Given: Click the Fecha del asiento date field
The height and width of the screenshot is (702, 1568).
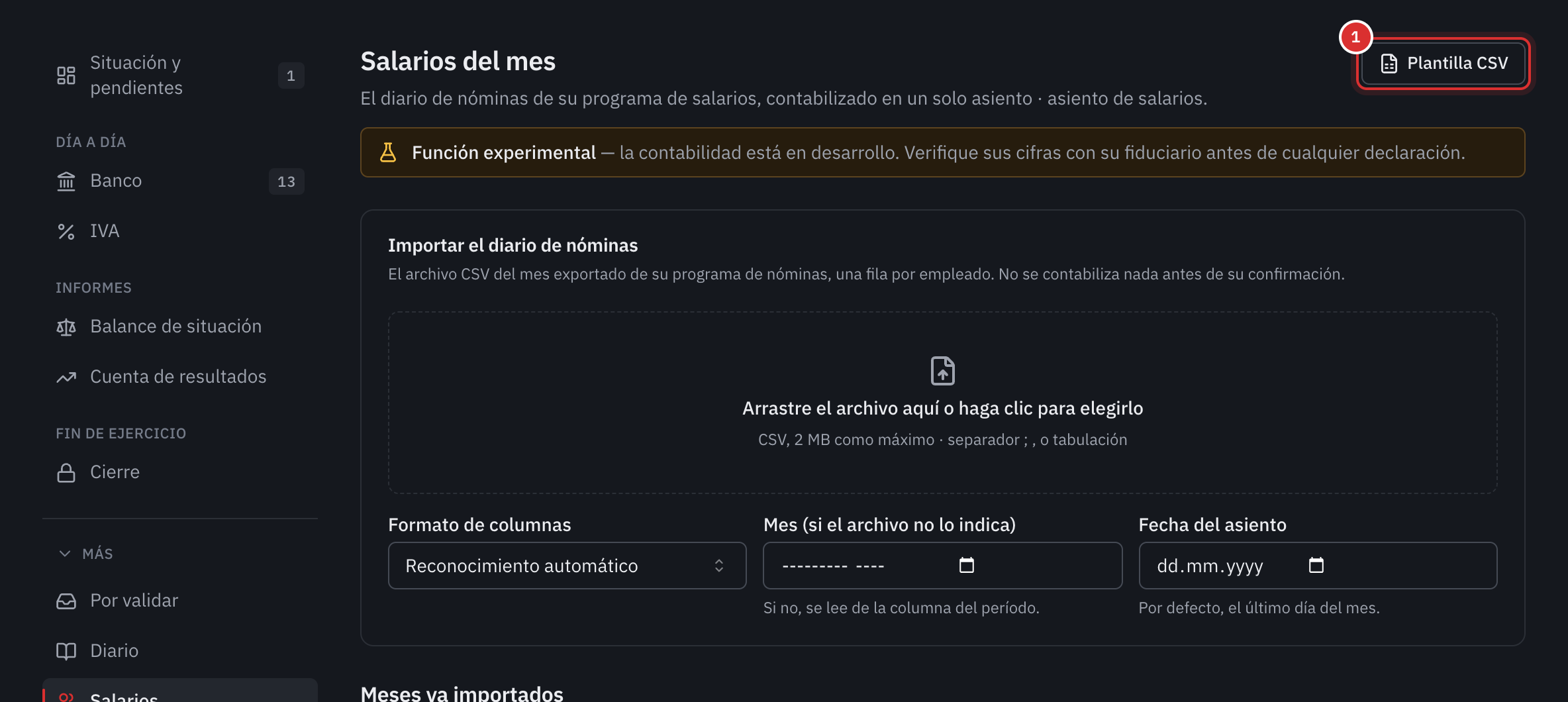Looking at the screenshot, I should point(1318,566).
